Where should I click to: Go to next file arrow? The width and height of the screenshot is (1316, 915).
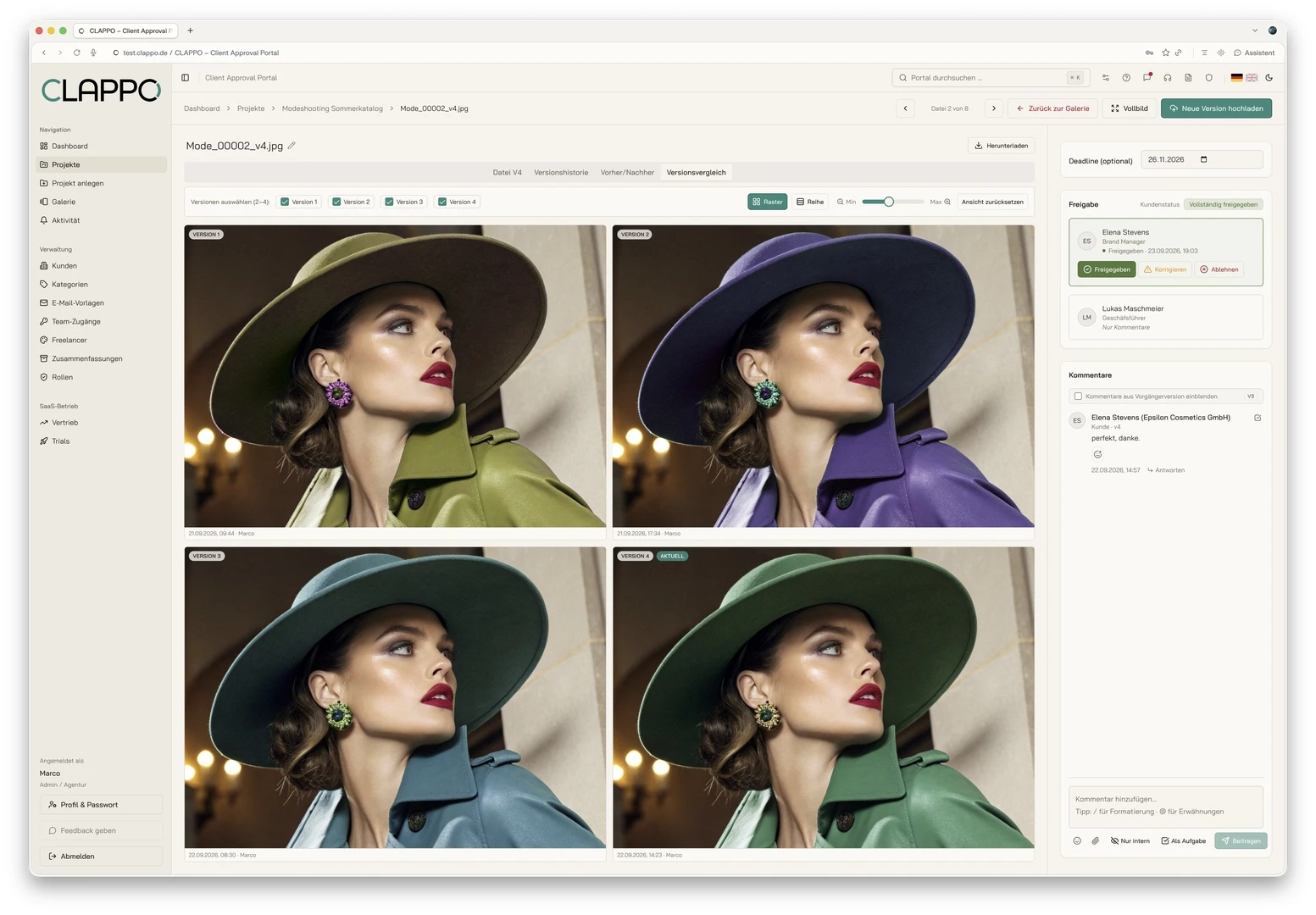point(994,108)
